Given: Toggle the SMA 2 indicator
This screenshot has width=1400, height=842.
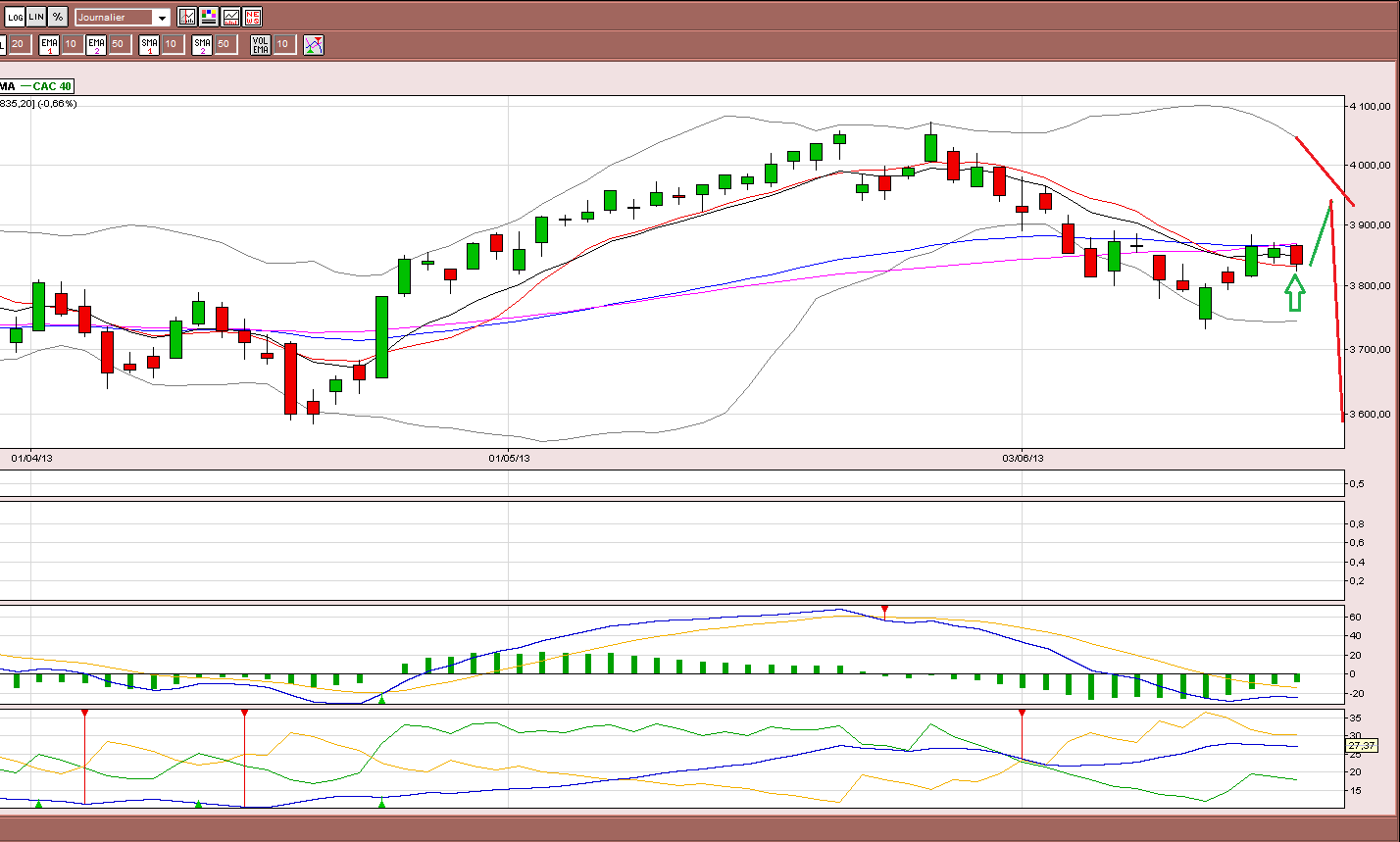Looking at the screenshot, I should tap(202, 44).
